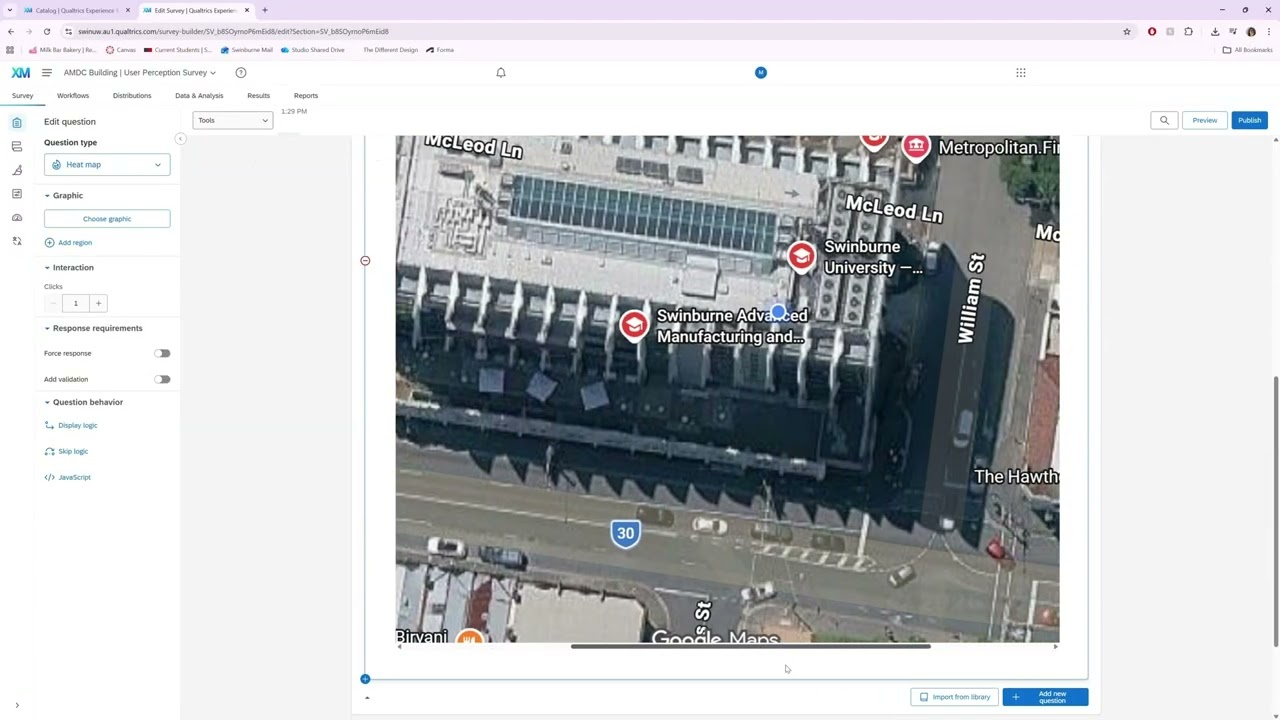Image resolution: width=1280 pixels, height=720 pixels.
Task: Click the Choose graphic button
Action: click(107, 219)
